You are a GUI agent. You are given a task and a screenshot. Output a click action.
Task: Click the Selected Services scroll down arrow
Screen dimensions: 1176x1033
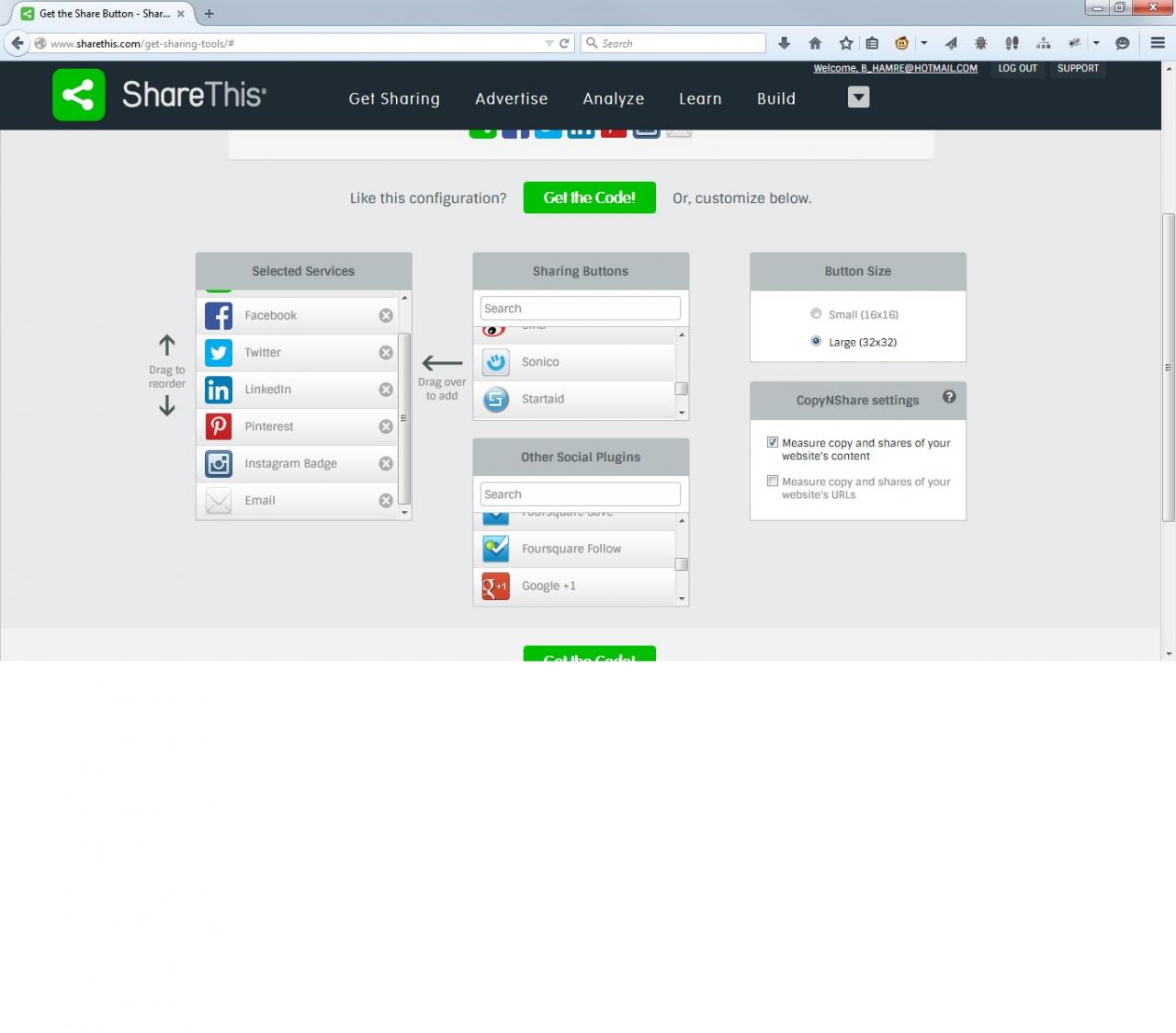tap(404, 513)
